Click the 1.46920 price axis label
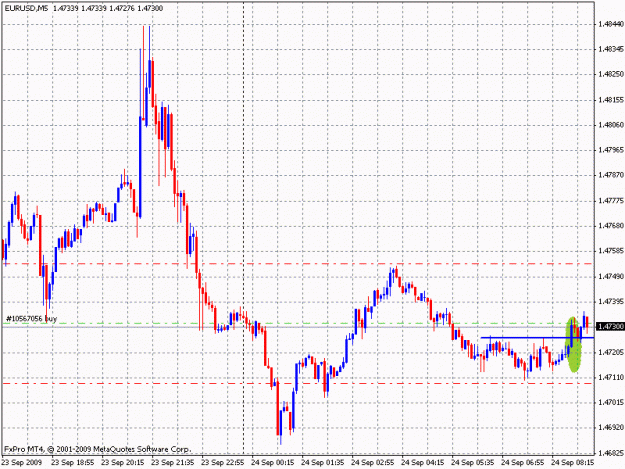This screenshot has height=469, width=625. pyautogui.click(x=611, y=428)
